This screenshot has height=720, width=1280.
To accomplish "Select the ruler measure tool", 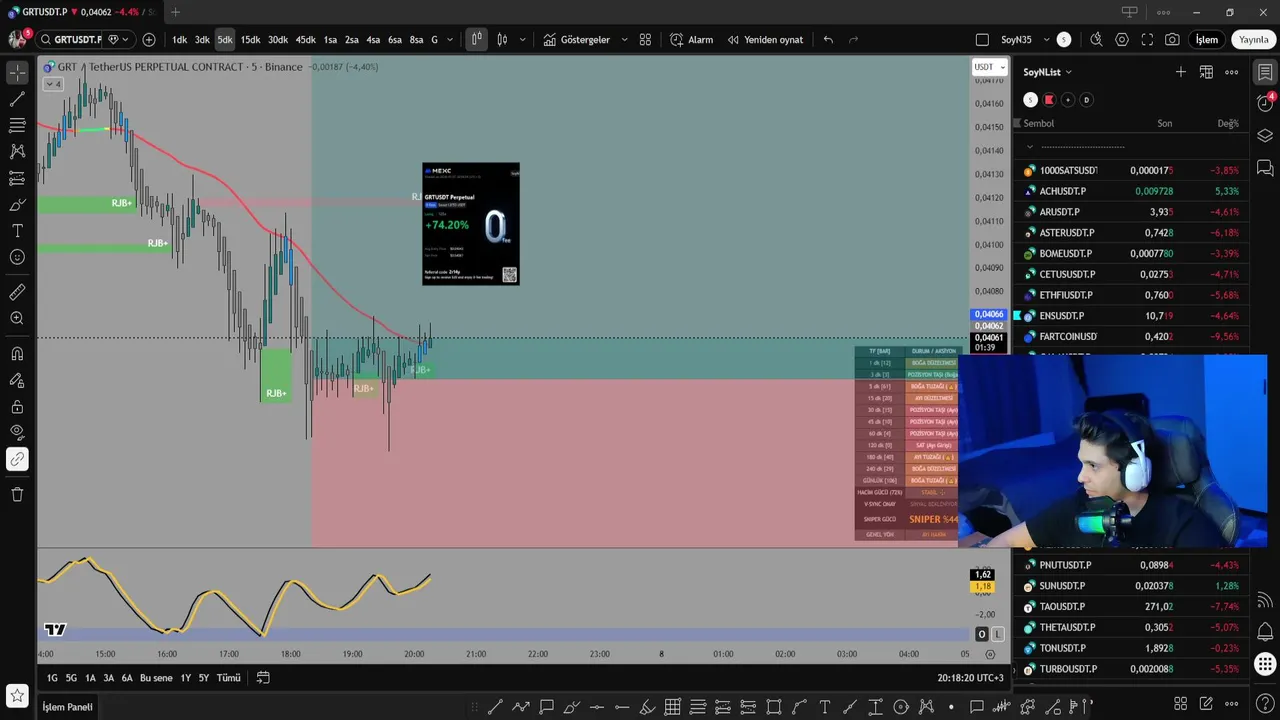I will [x=17, y=292].
